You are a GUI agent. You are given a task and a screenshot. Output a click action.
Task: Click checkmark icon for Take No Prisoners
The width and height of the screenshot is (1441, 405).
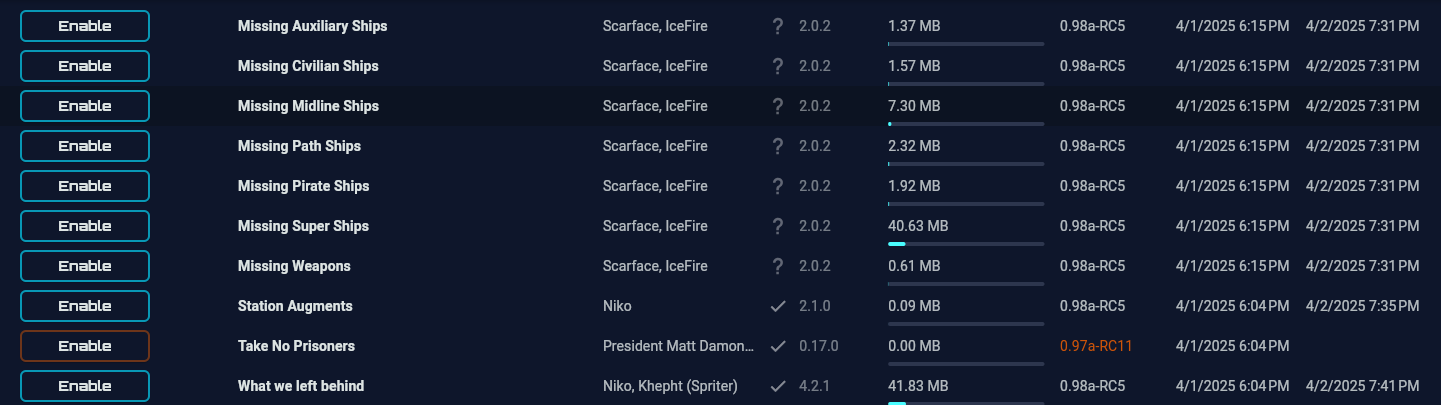(778, 346)
